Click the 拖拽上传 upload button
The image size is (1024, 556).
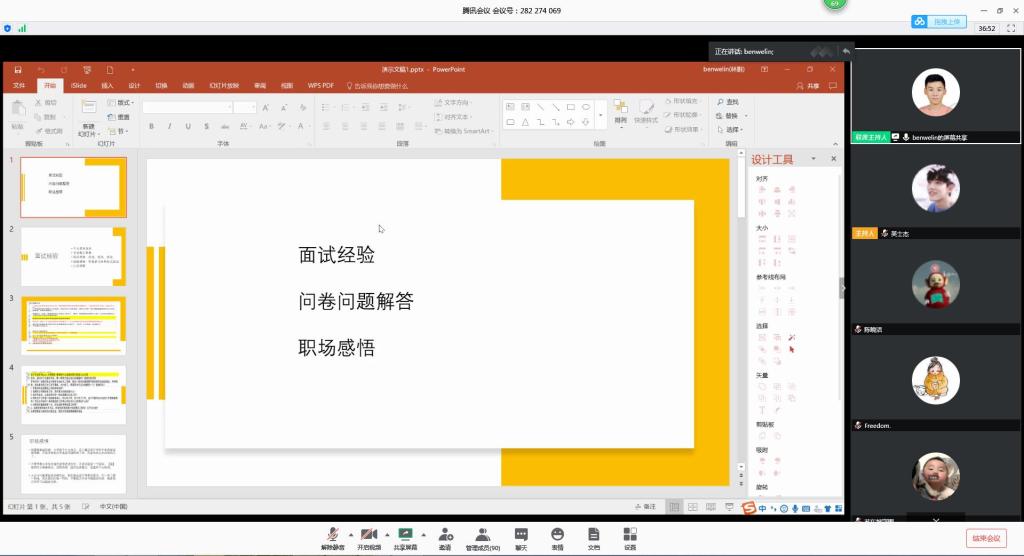pyautogui.click(x=938, y=21)
